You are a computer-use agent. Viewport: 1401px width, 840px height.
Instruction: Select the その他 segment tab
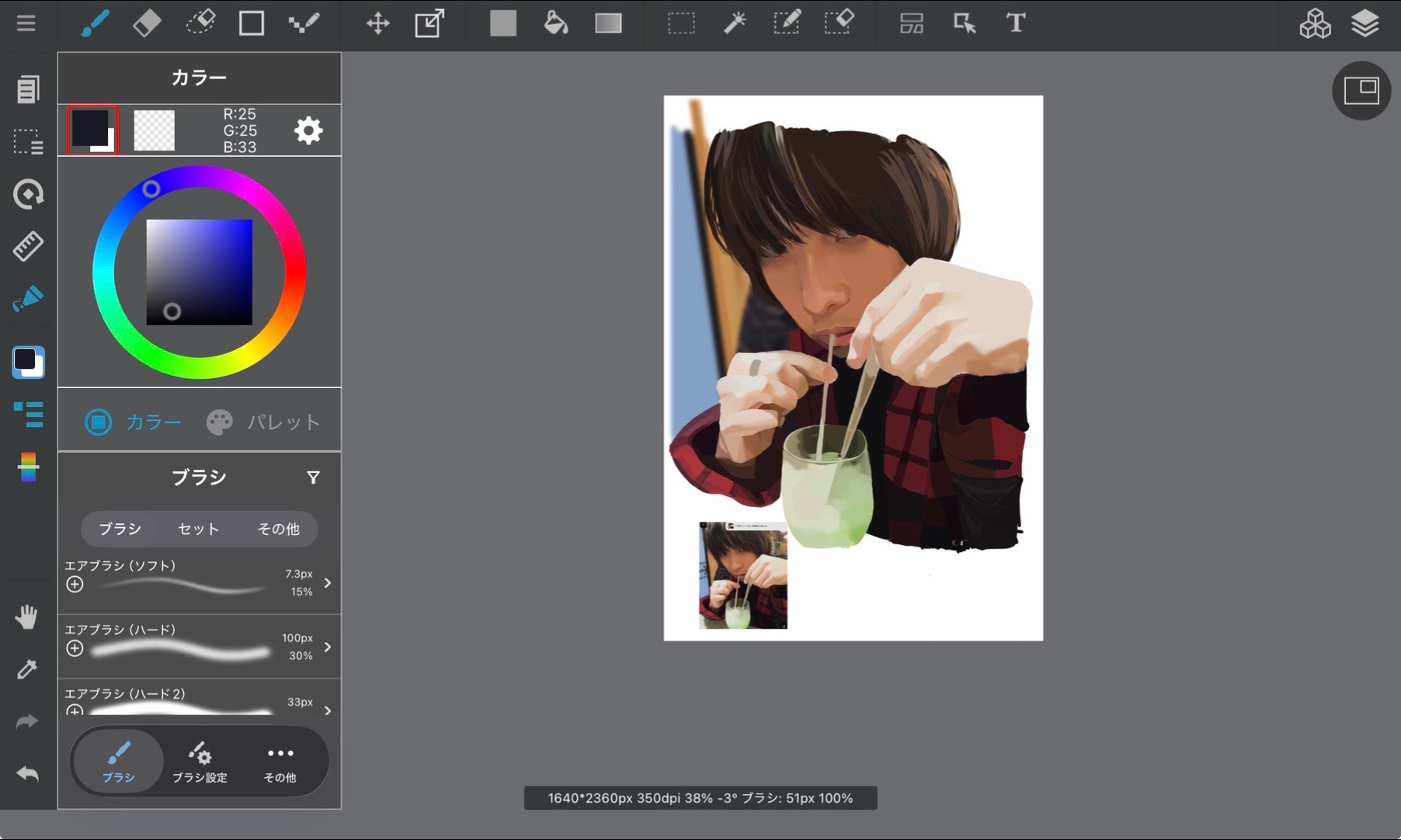tap(278, 529)
